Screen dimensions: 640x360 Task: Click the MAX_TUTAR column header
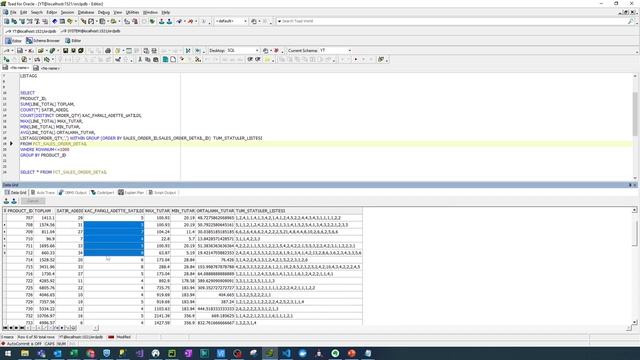[x=157, y=211]
